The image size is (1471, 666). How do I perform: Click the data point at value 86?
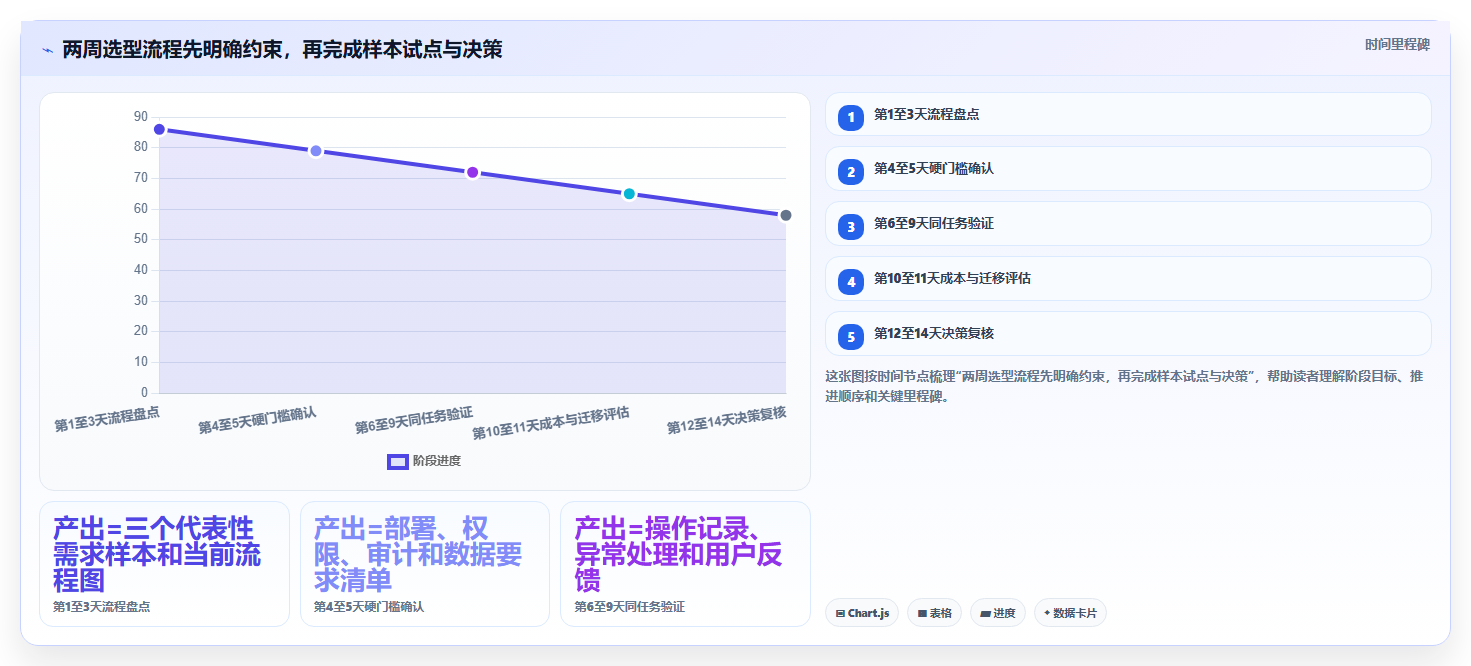click(159, 130)
